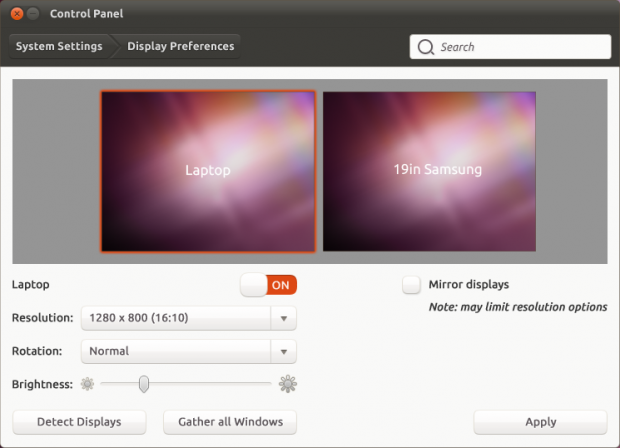The height and width of the screenshot is (448, 620).
Task: Click the Brightness slider handle
Action: click(144, 384)
